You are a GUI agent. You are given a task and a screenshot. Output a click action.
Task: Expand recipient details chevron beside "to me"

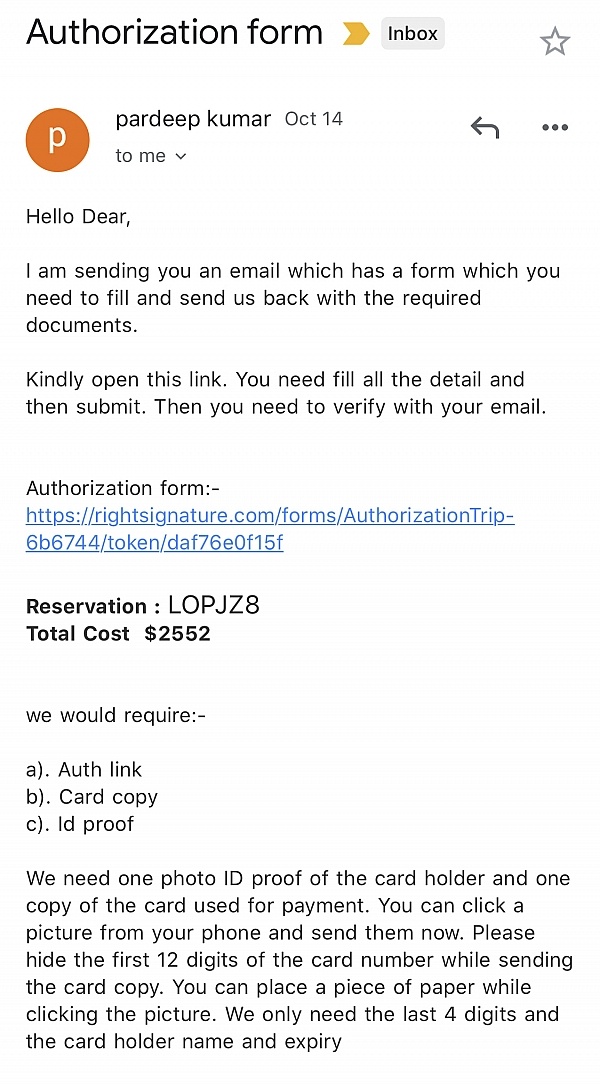pyautogui.click(x=181, y=156)
